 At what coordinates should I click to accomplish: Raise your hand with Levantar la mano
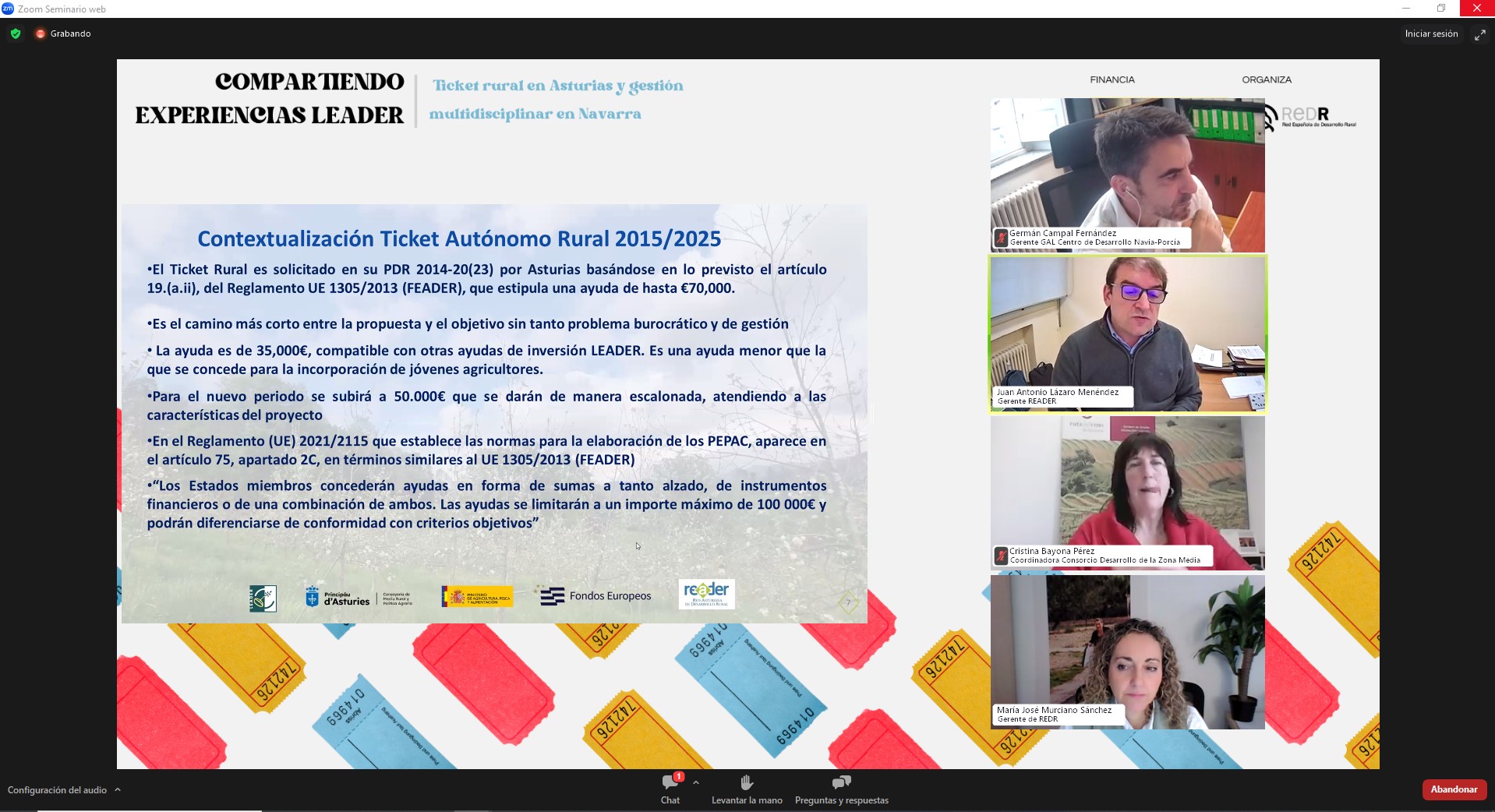pos(746,788)
